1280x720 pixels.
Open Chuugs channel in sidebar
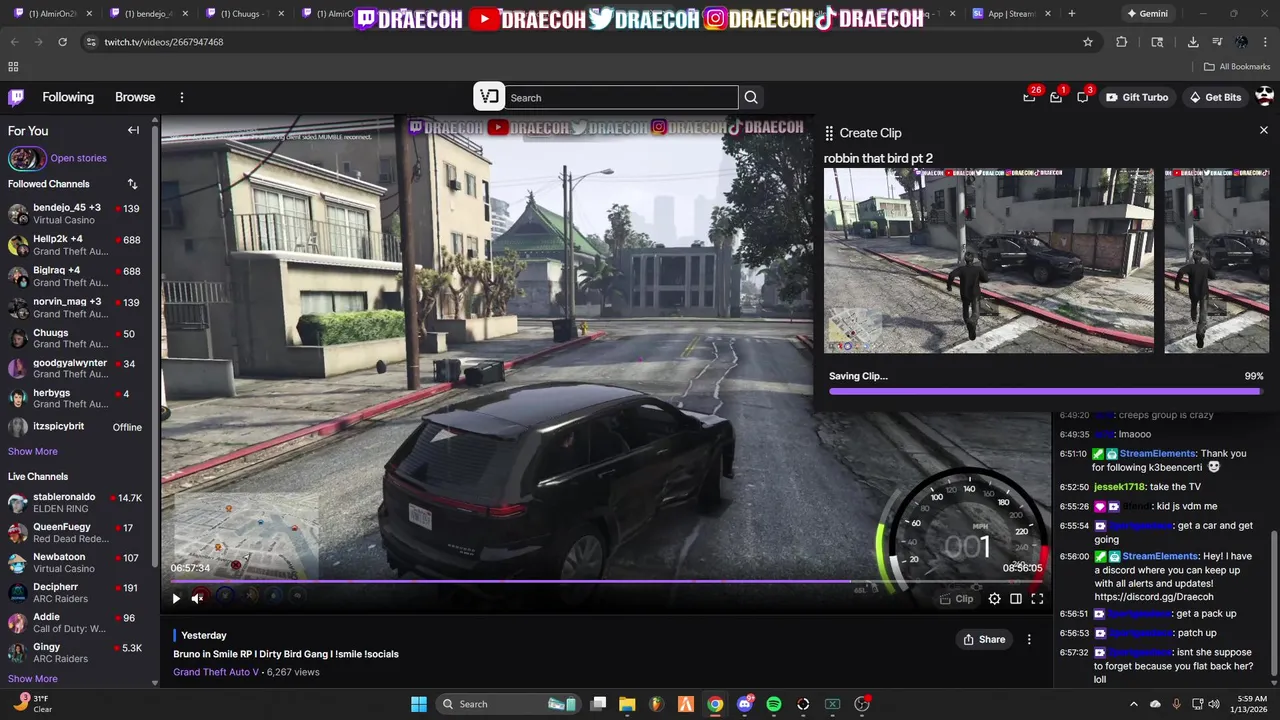(x=78, y=338)
